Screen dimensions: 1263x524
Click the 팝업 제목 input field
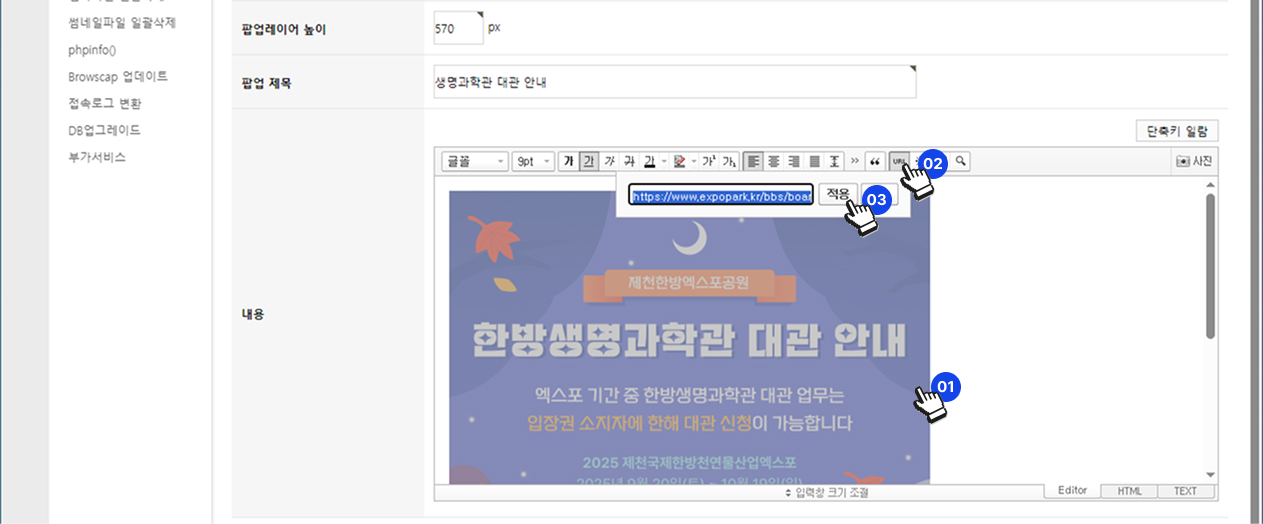click(673, 82)
